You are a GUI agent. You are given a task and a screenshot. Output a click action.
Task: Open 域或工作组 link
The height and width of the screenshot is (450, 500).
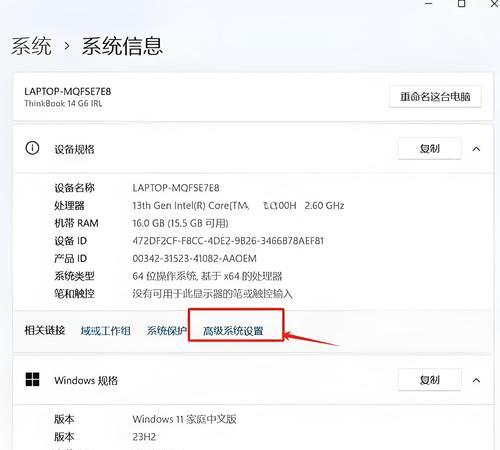coord(105,331)
